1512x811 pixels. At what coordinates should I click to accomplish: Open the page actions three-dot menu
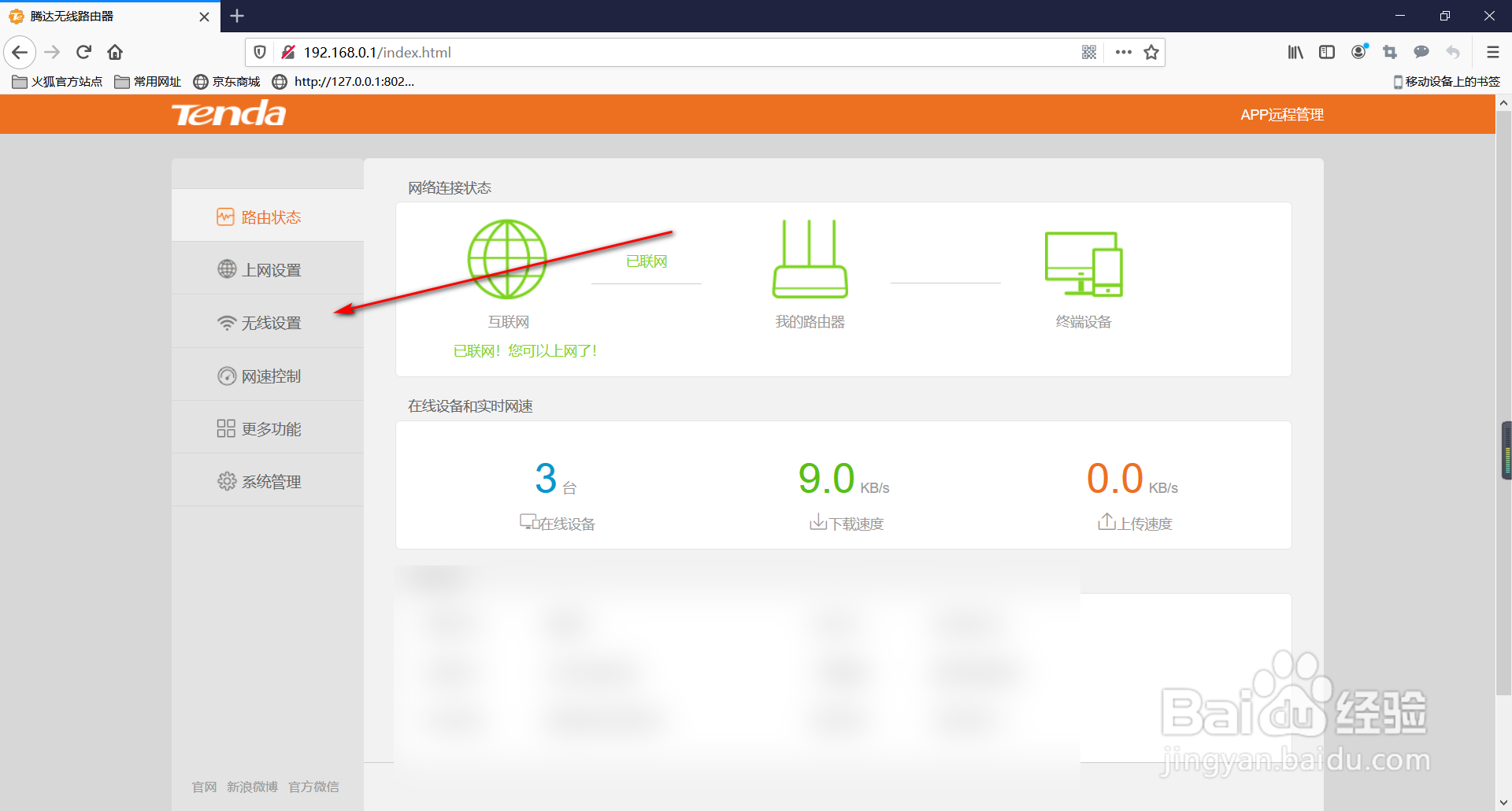point(1124,53)
